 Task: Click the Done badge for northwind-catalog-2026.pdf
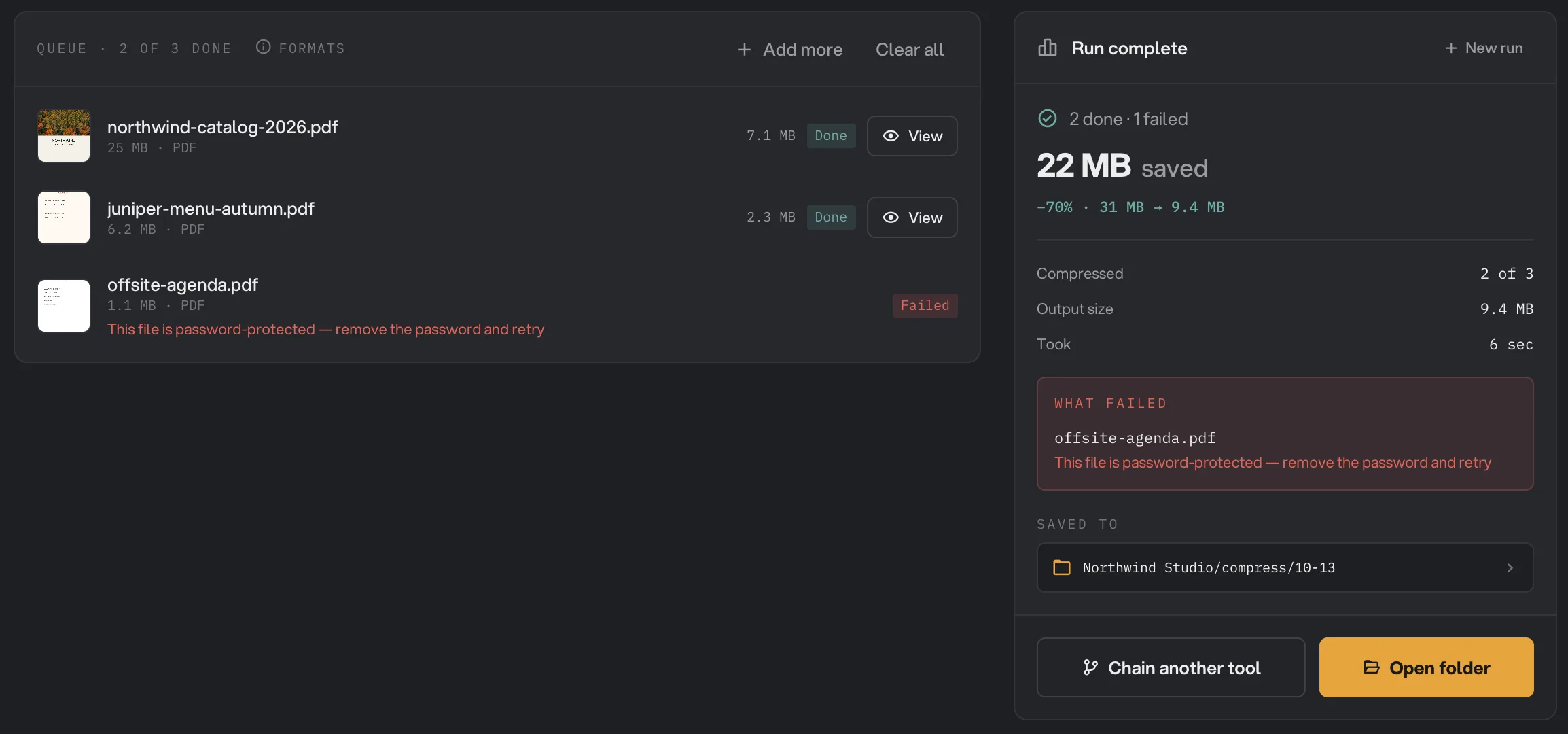(831, 136)
